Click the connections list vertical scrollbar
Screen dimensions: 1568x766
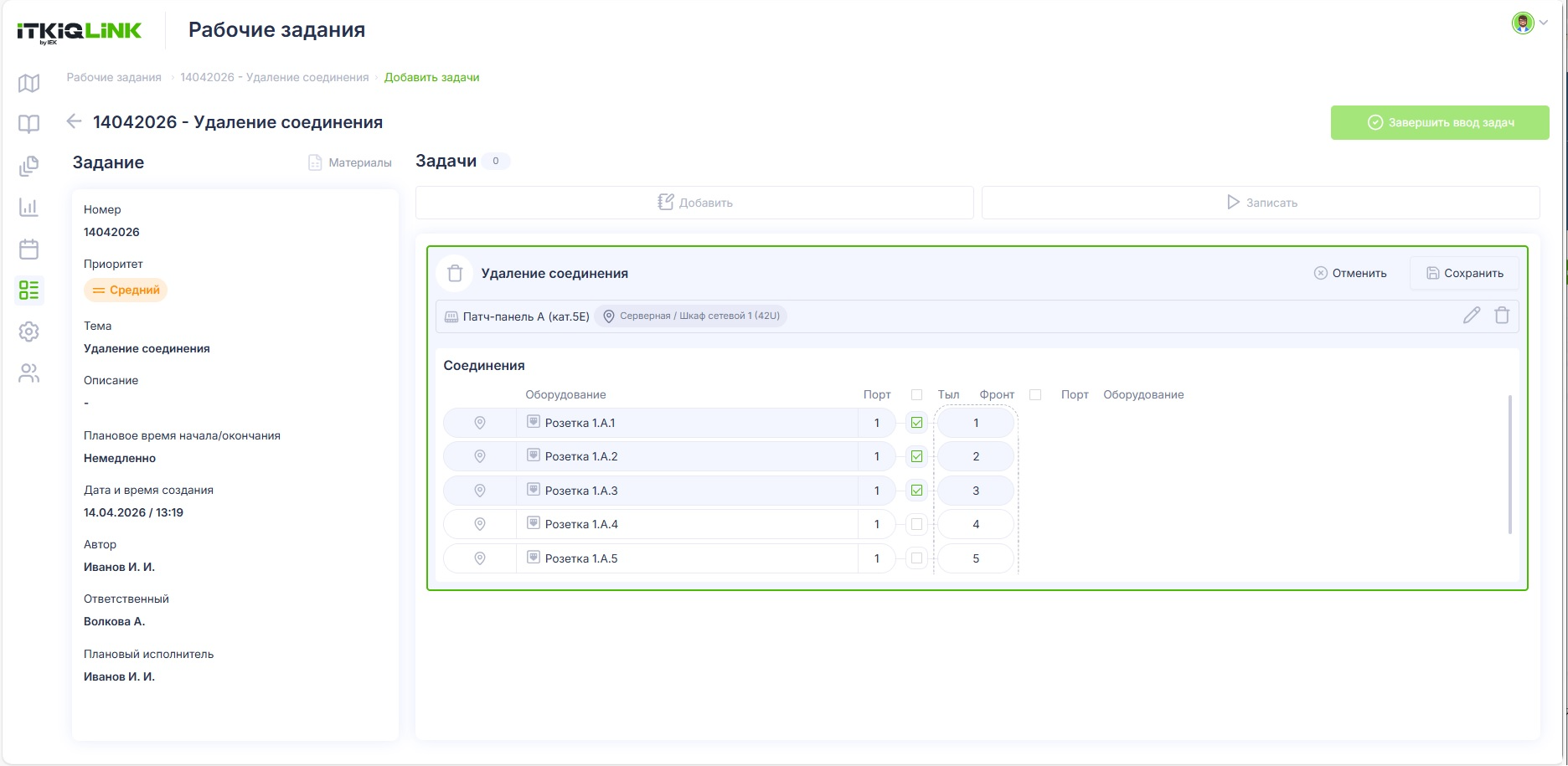click(x=1510, y=465)
